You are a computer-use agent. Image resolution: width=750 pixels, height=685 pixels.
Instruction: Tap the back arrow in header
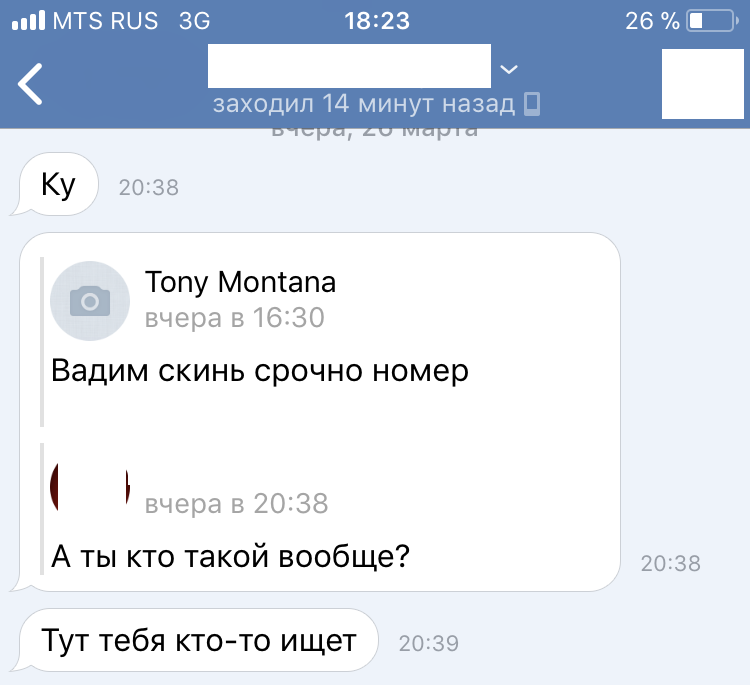click(31, 85)
